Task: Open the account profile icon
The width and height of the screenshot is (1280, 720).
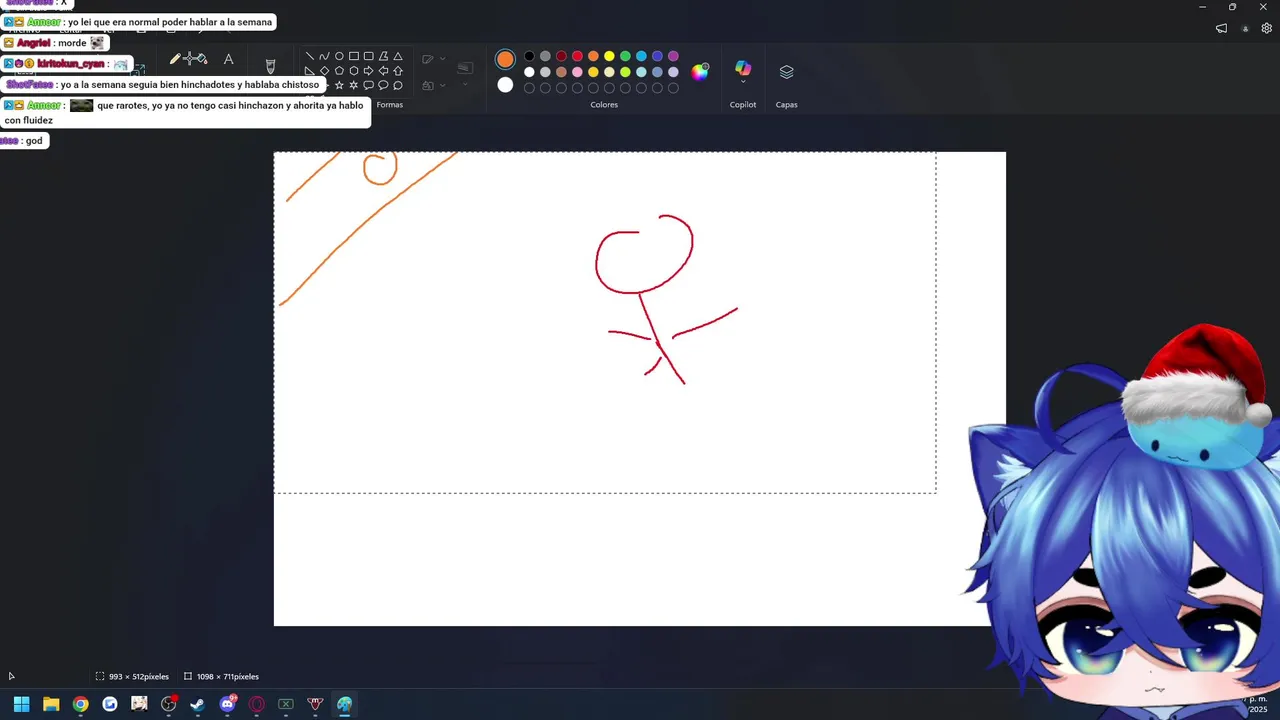Action: coord(1245,29)
